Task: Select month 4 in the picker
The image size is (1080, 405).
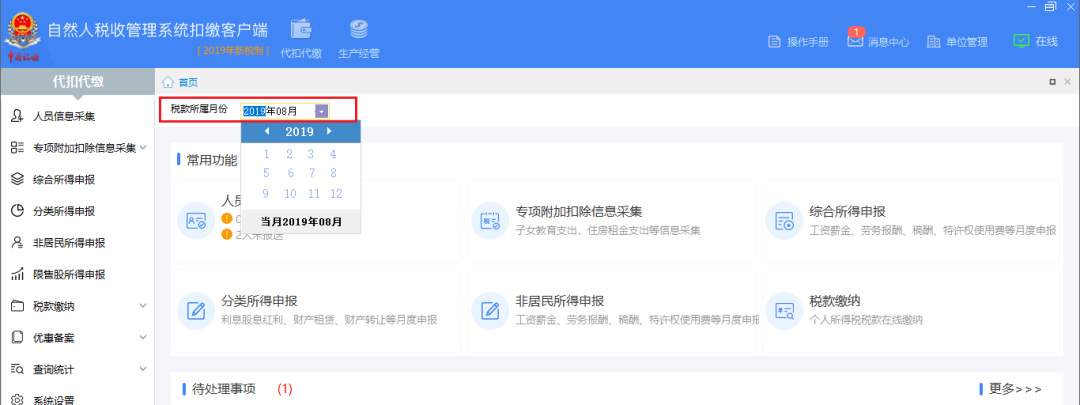Action: [333, 154]
